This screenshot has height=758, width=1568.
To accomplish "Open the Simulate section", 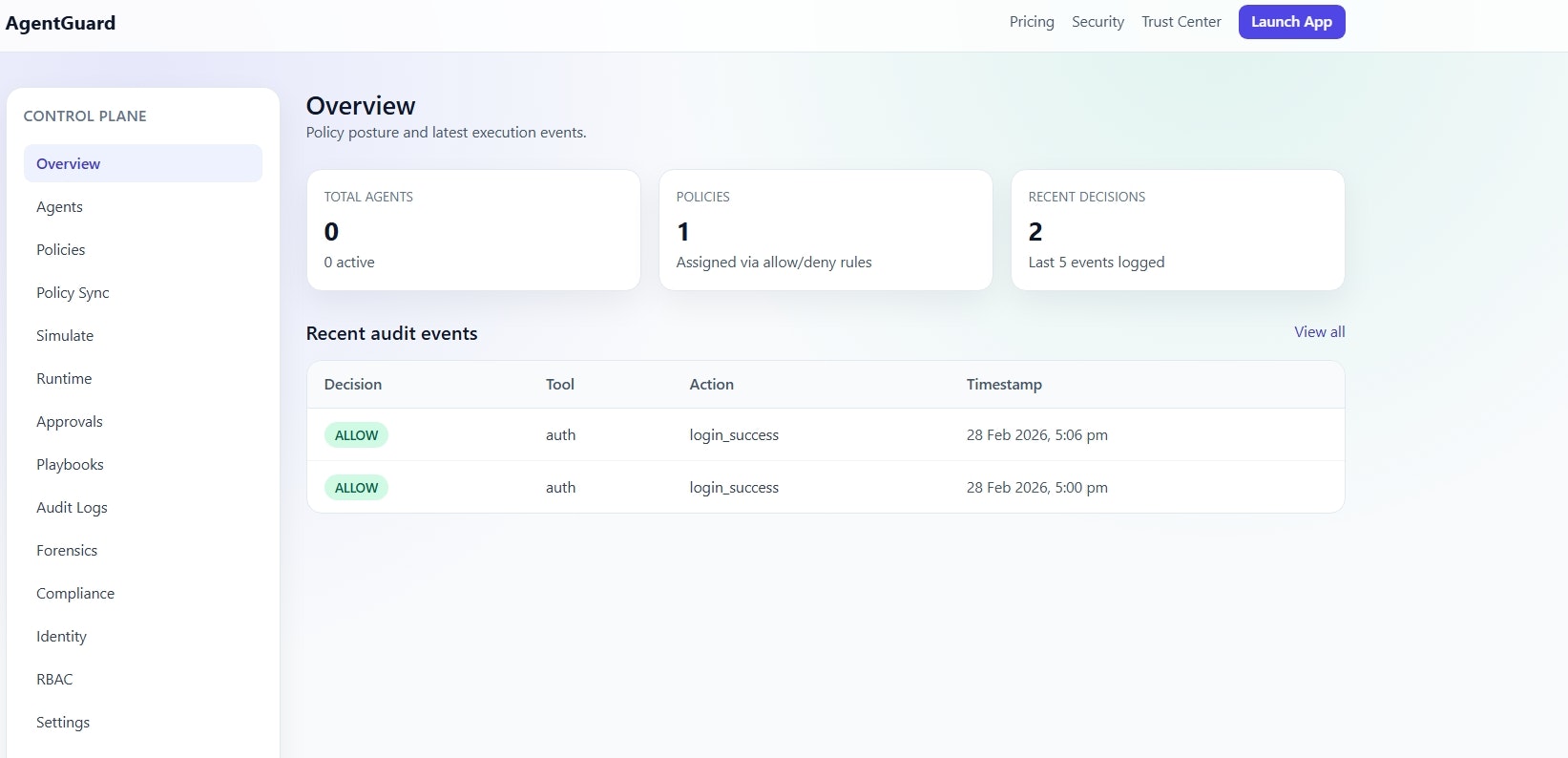I will tap(65, 335).
